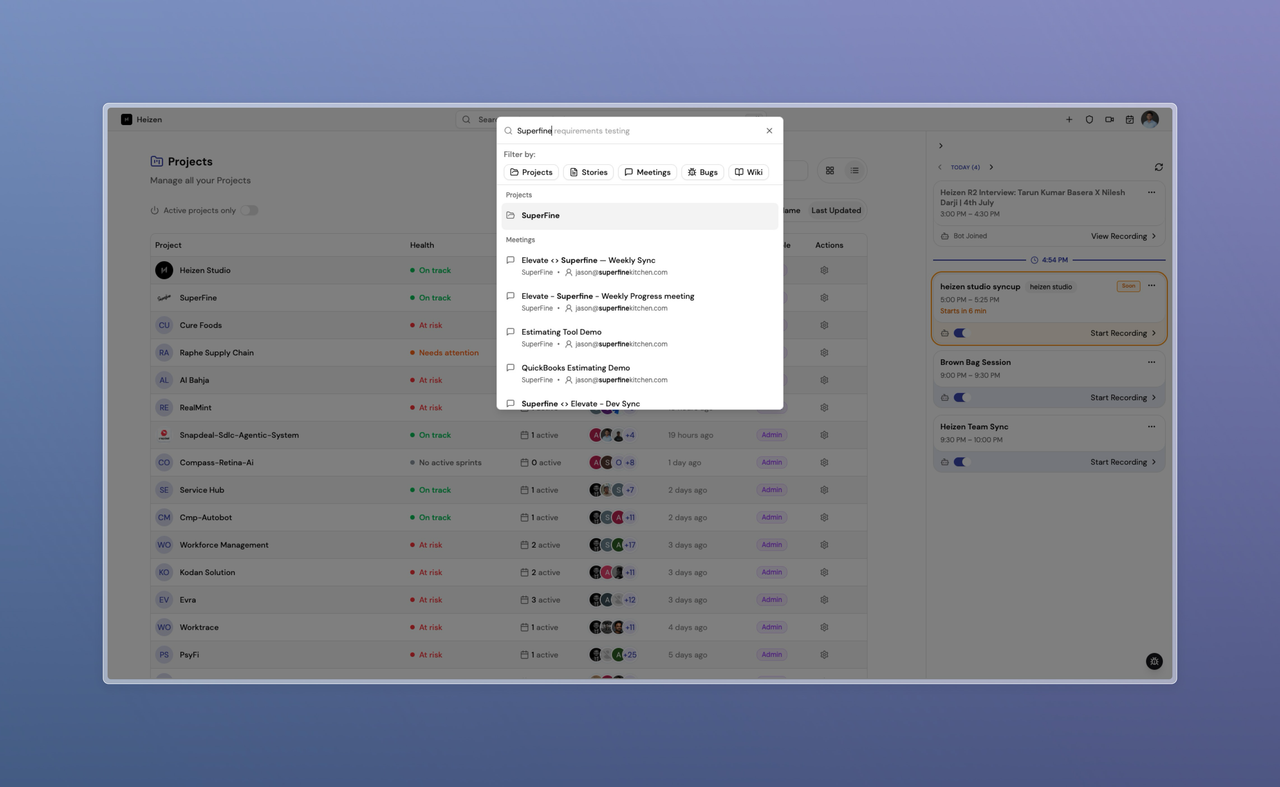Open the bug report icon at bottom right
1280x787 pixels.
click(1154, 661)
